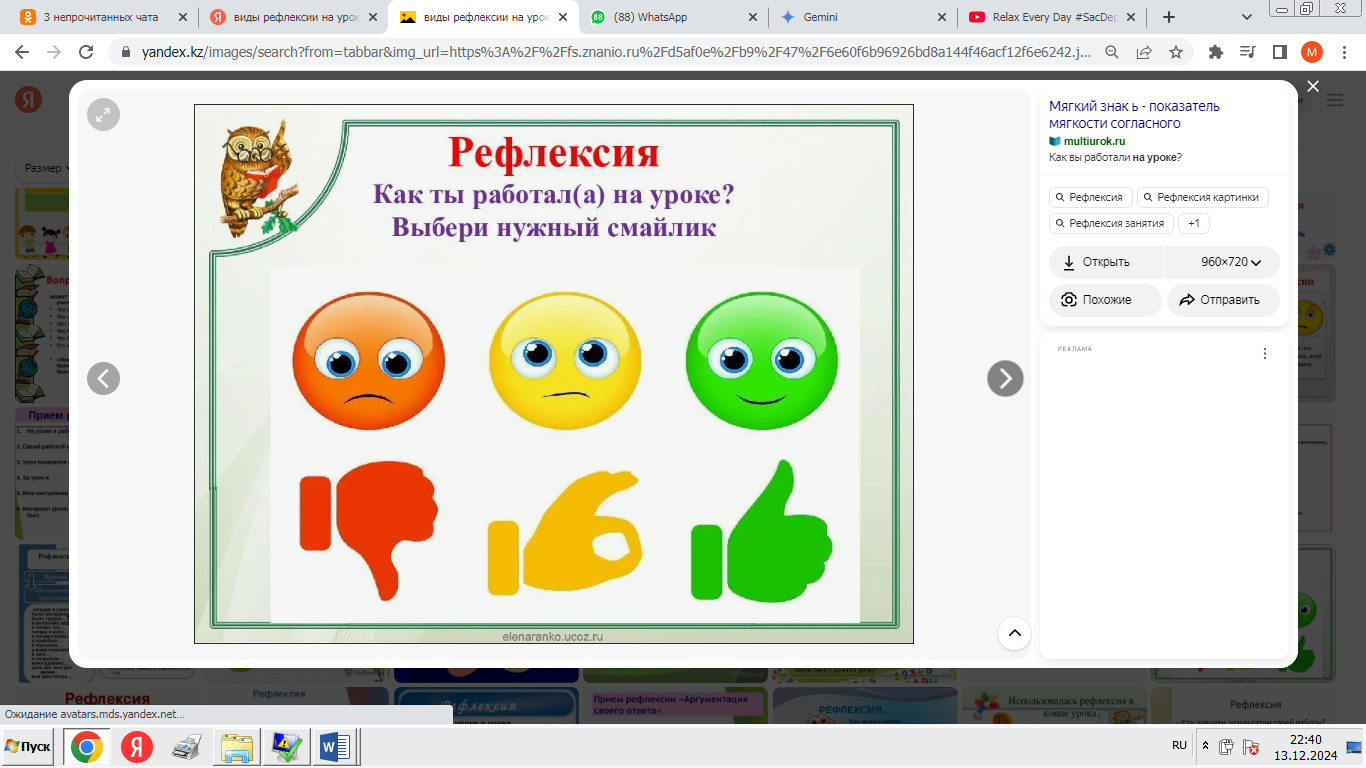Open the ad options three-dot menu
1366x768 pixels.
[1264, 354]
